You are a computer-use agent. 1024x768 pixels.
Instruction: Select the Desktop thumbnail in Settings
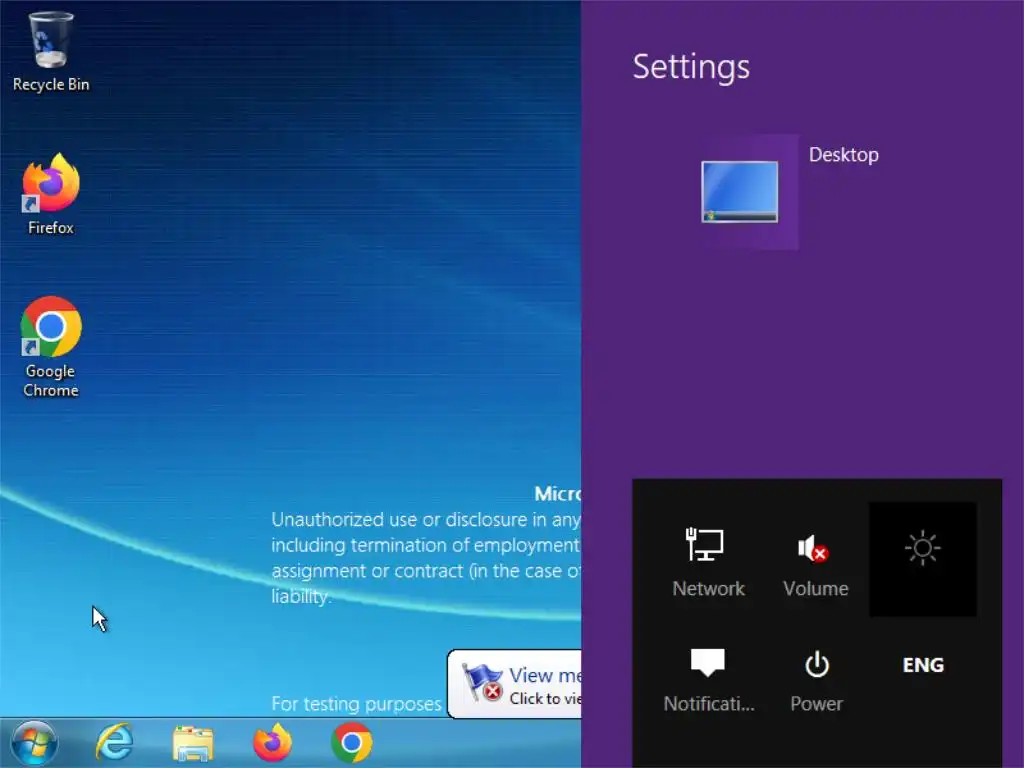(x=740, y=191)
